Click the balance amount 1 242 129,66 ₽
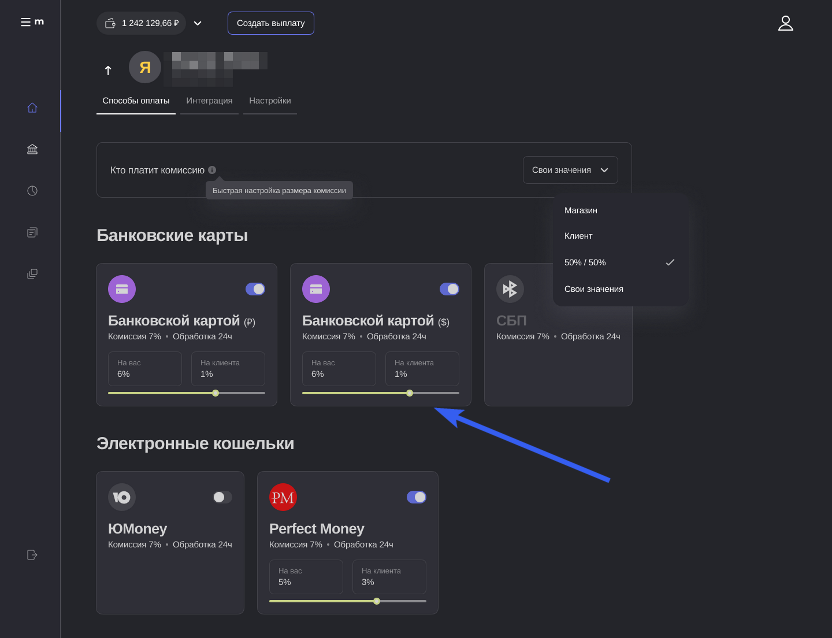Screen dimensions: 832x638 point(150,23)
